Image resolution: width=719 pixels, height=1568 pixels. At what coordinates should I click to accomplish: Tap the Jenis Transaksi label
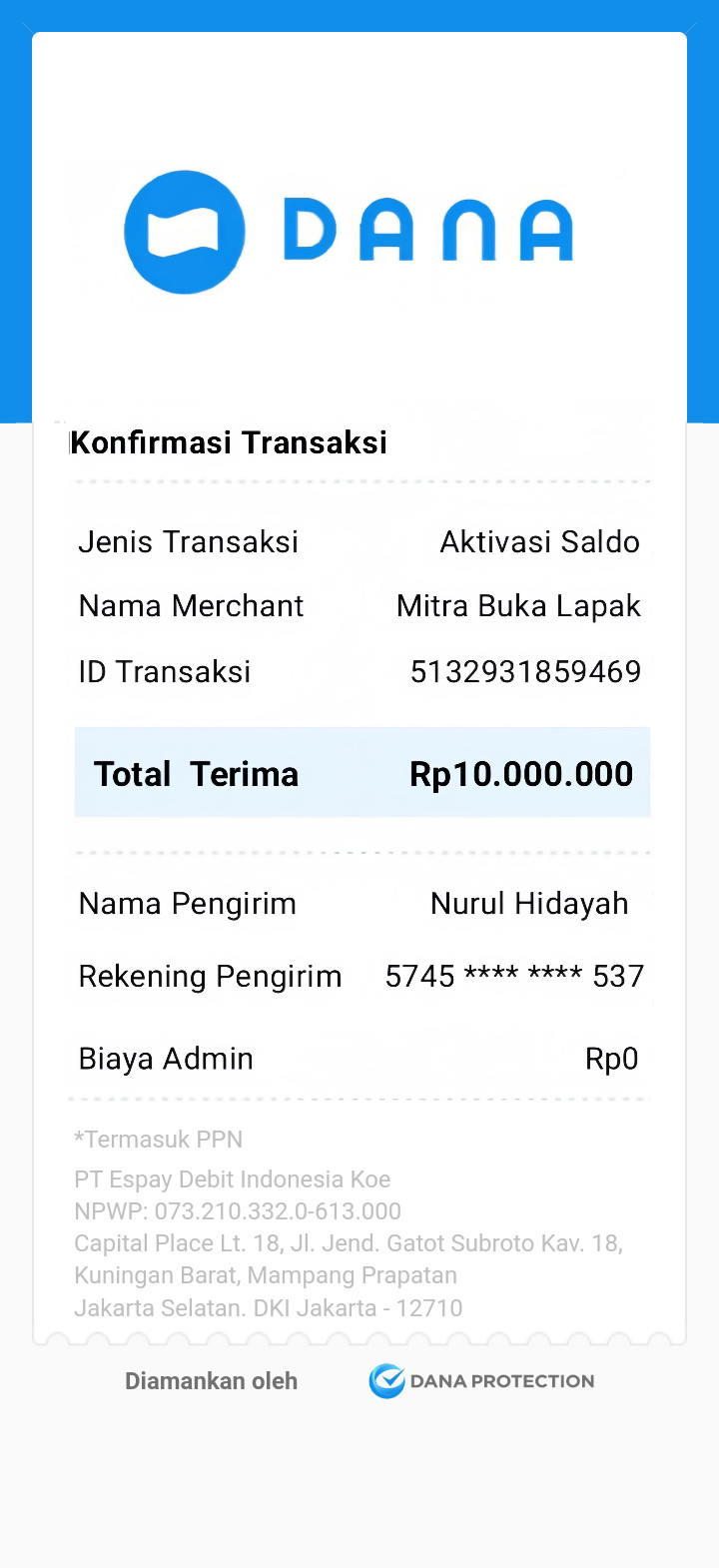[189, 541]
